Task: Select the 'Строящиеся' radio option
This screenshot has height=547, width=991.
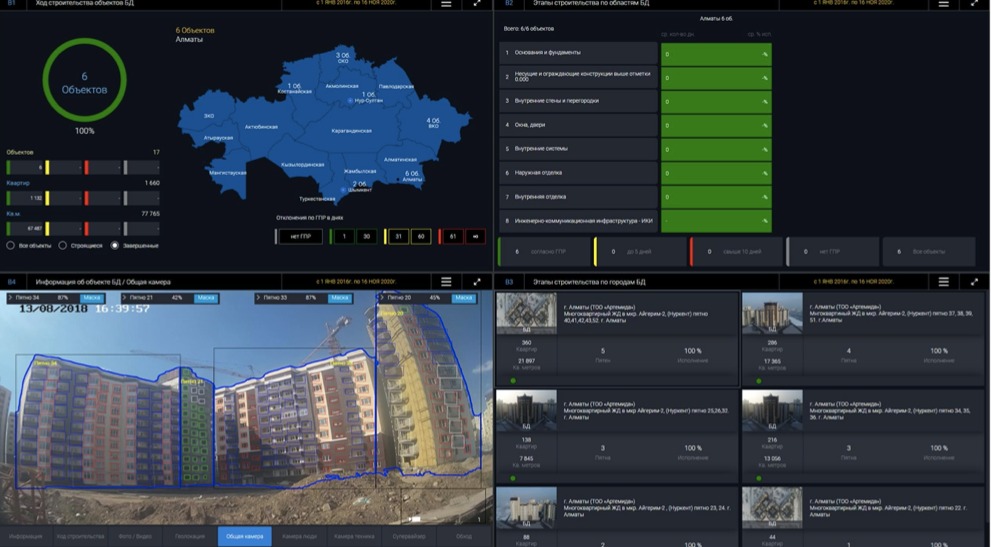Action: 63,245
